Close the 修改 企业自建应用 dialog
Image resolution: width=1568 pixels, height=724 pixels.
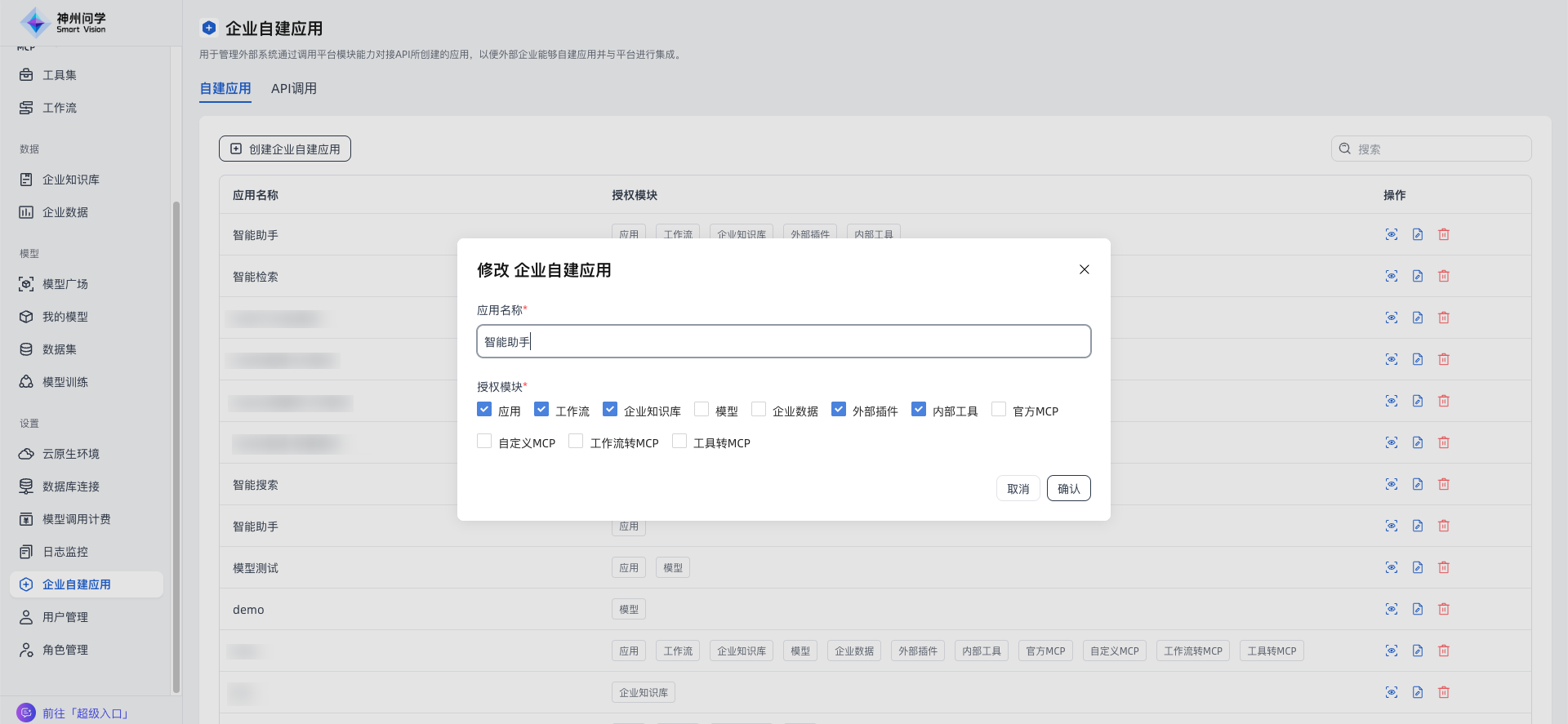1084,269
